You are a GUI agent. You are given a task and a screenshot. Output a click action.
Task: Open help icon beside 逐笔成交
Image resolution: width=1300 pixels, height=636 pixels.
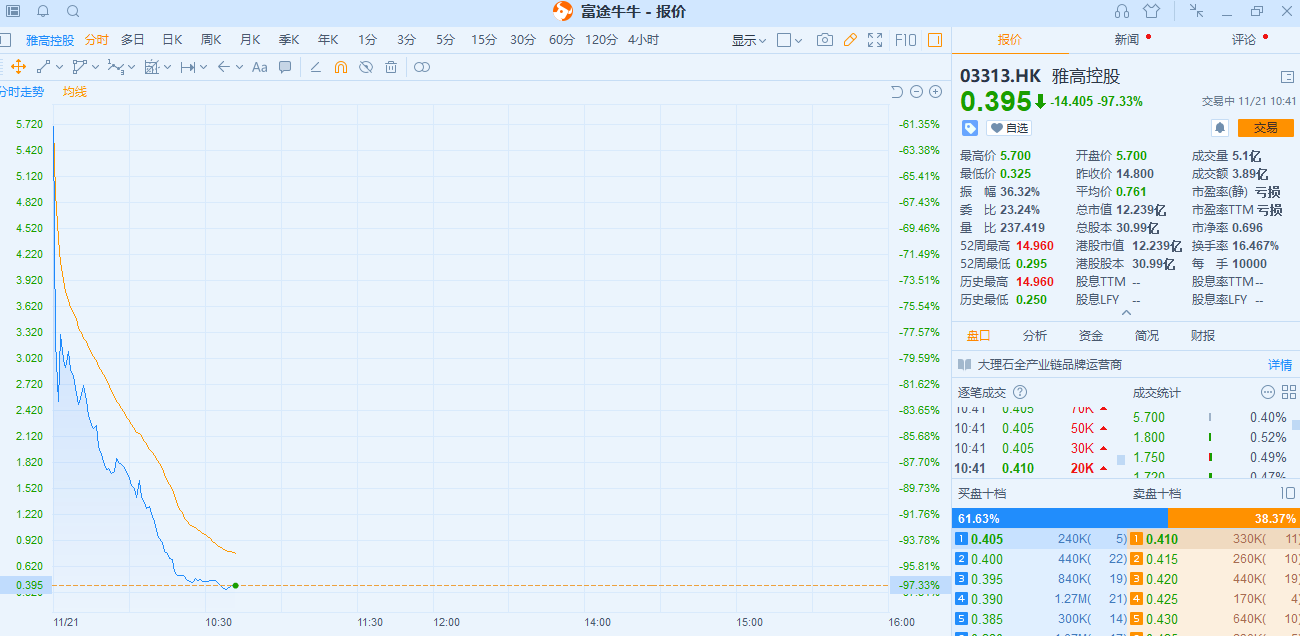1020,392
